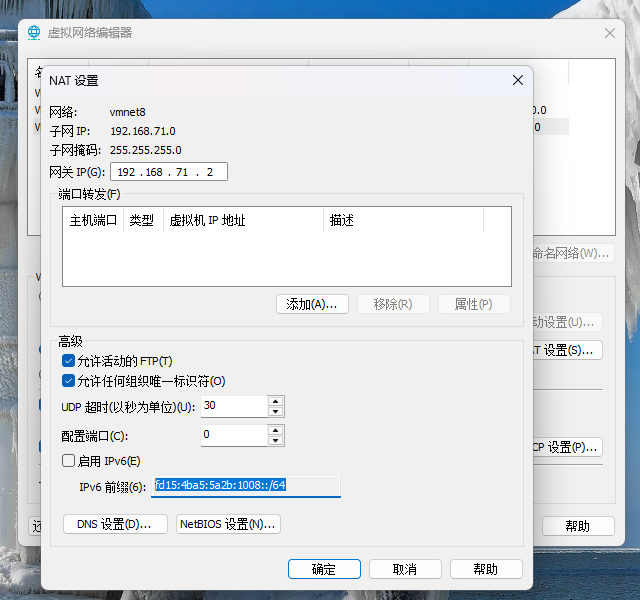This screenshot has height=600, width=640.
Task: Close the NAT 设置 dialog
Action: click(x=517, y=80)
